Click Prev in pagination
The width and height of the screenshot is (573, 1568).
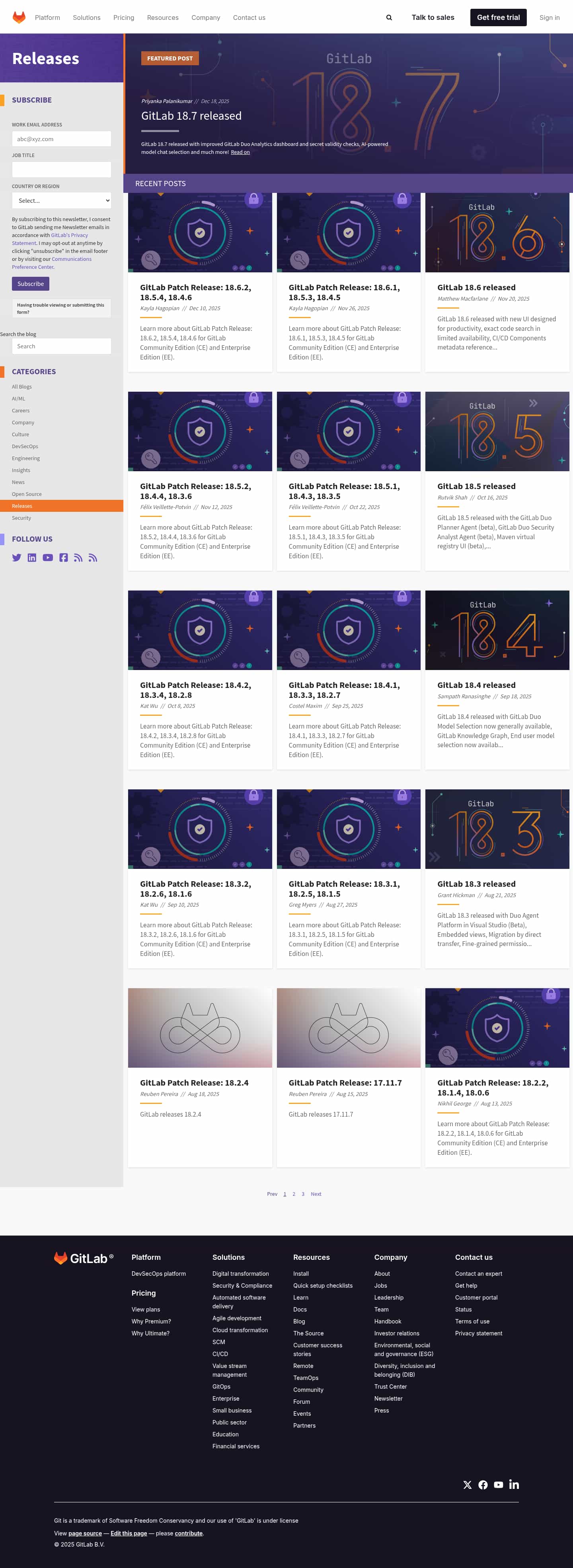(x=272, y=1194)
